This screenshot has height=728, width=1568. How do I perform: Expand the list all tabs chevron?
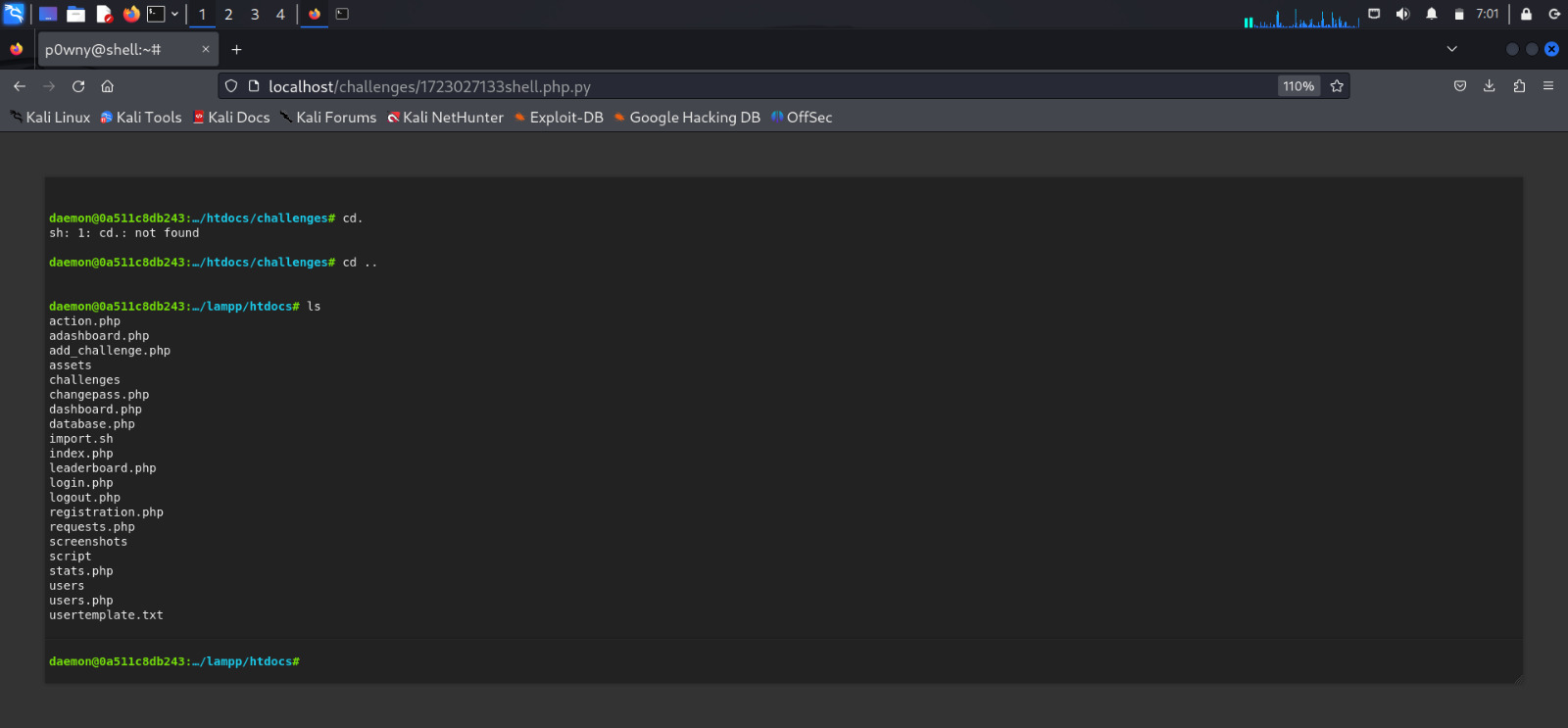point(1451,49)
